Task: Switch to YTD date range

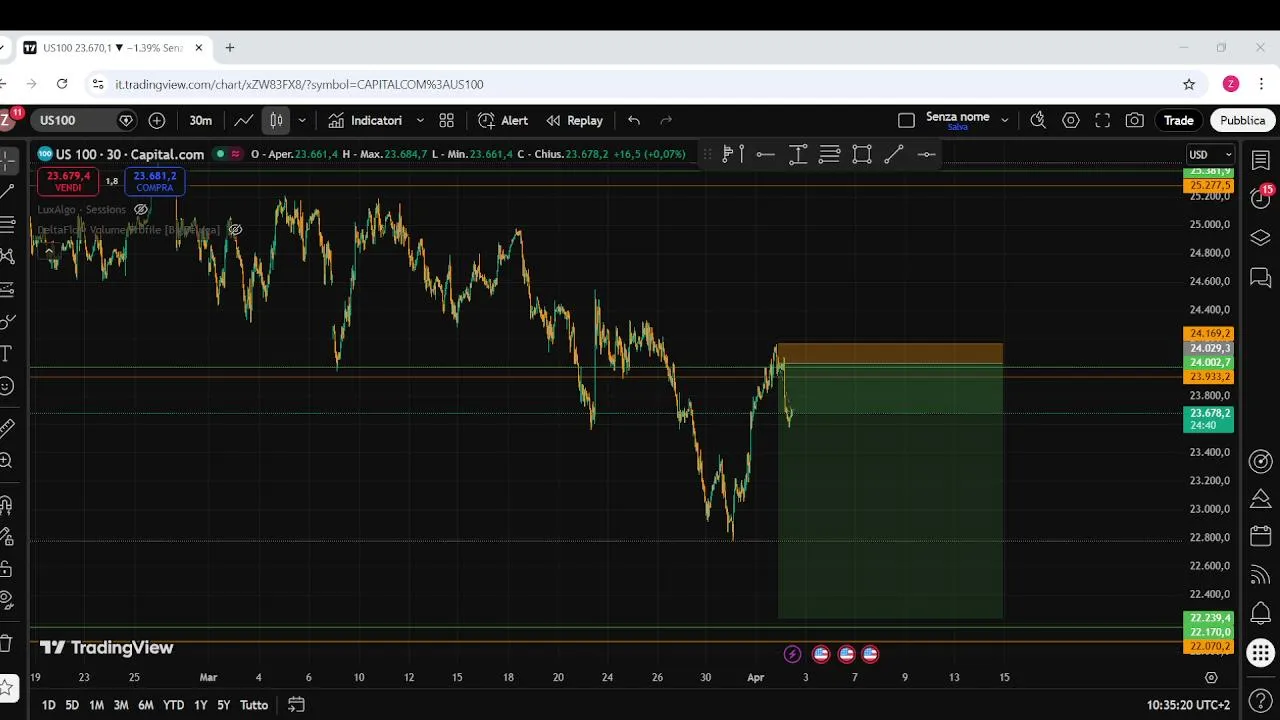Action: click(x=173, y=705)
